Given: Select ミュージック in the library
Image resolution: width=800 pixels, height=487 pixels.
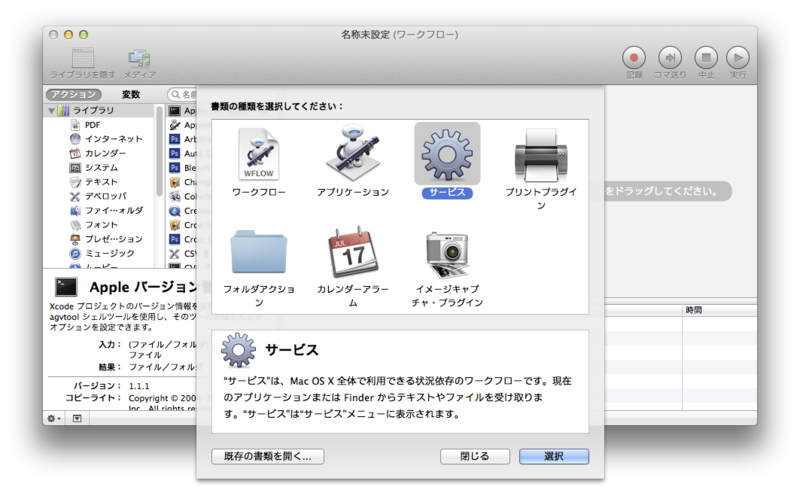Looking at the screenshot, I should tap(110, 253).
